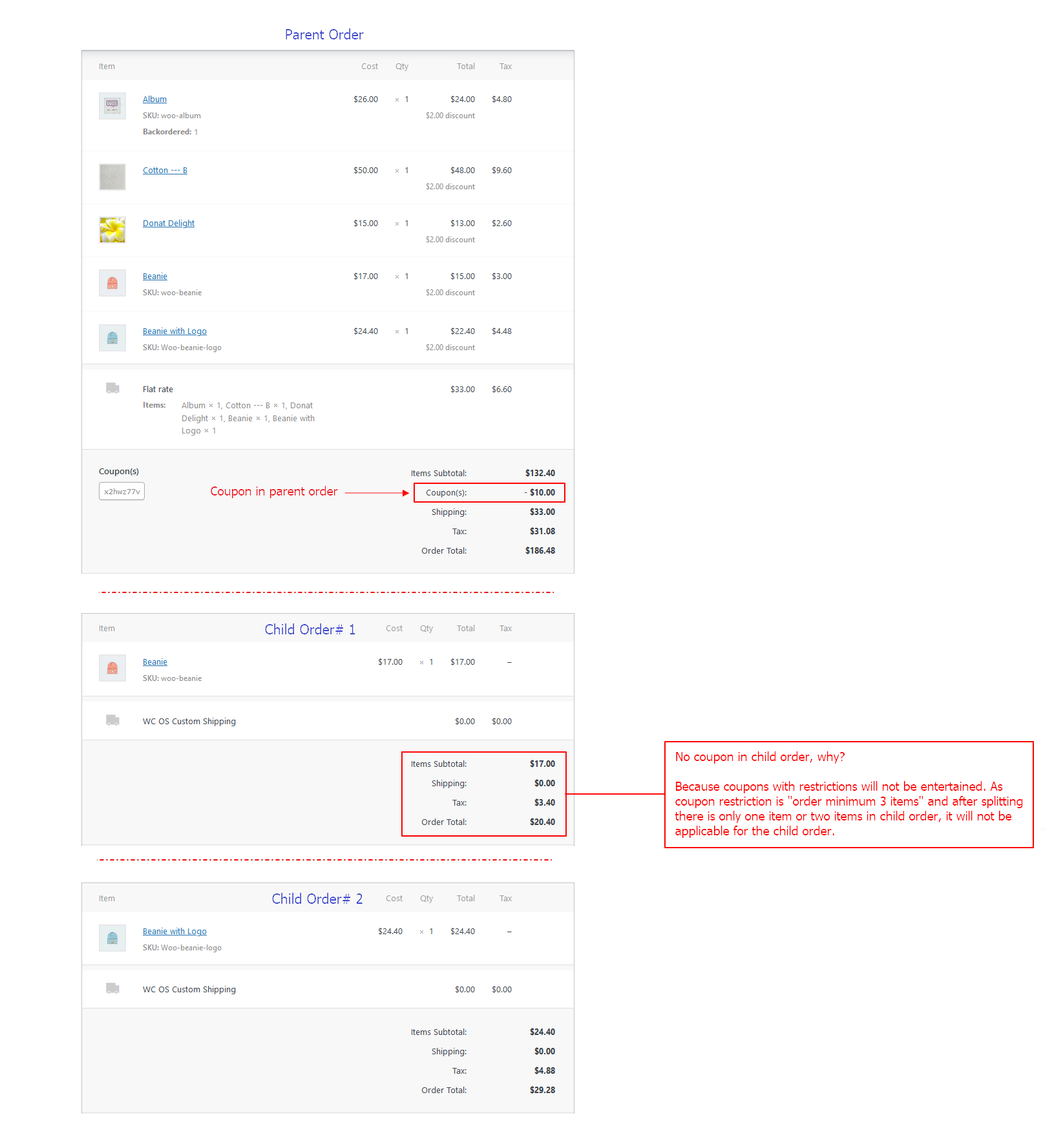Click the "Backordered: 1" line under Album

coord(171,132)
